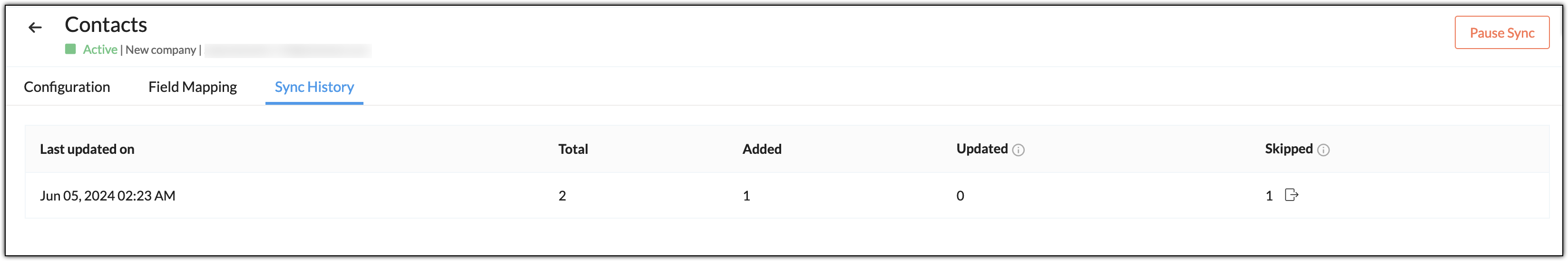Click the back arrow next to Contacts
The width and height of the screenshot is (1568, 261).
(35, 28)
